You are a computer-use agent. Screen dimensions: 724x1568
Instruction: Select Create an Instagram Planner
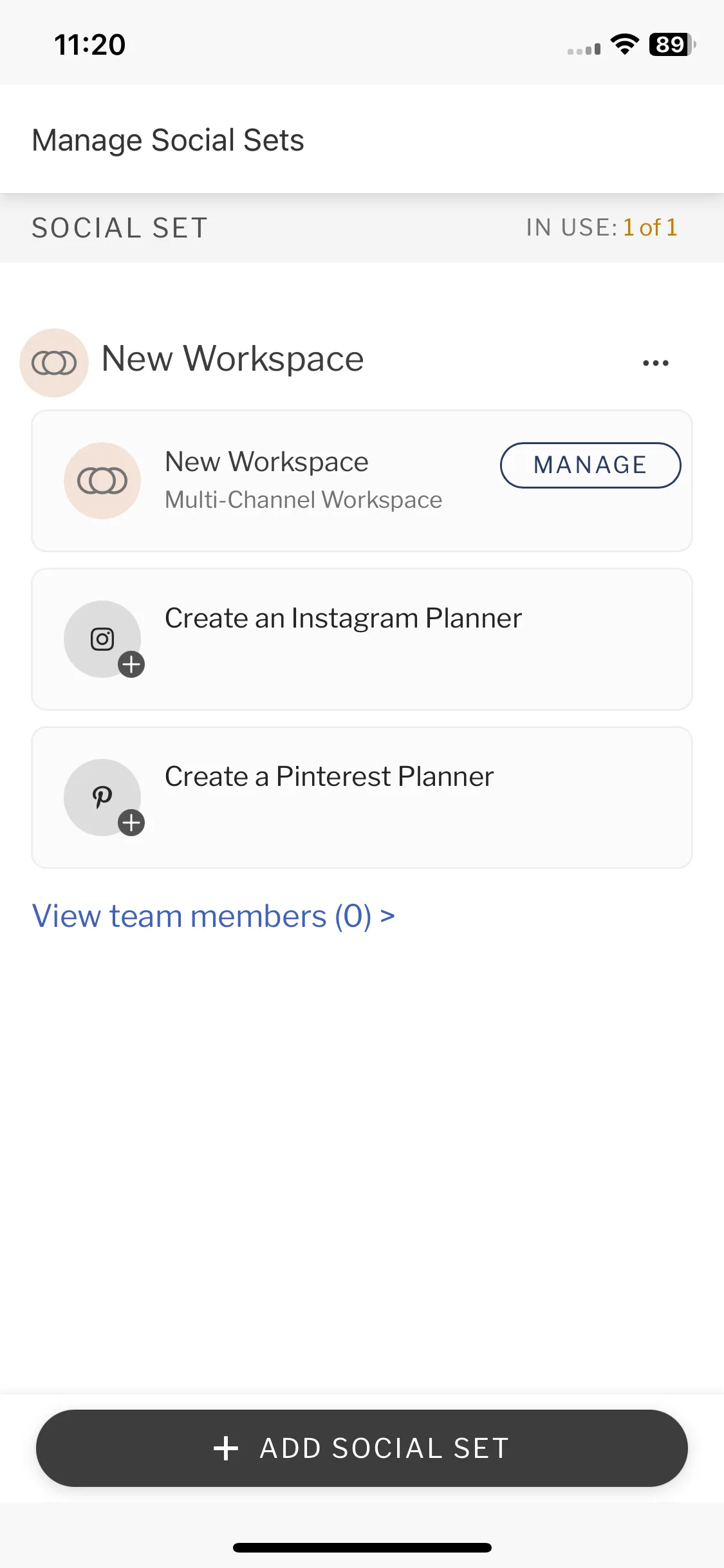pos(362,639)
